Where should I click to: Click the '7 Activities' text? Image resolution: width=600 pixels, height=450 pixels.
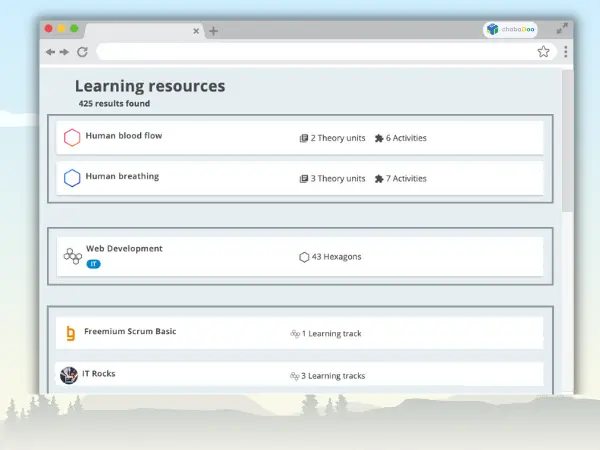[406, 179]
